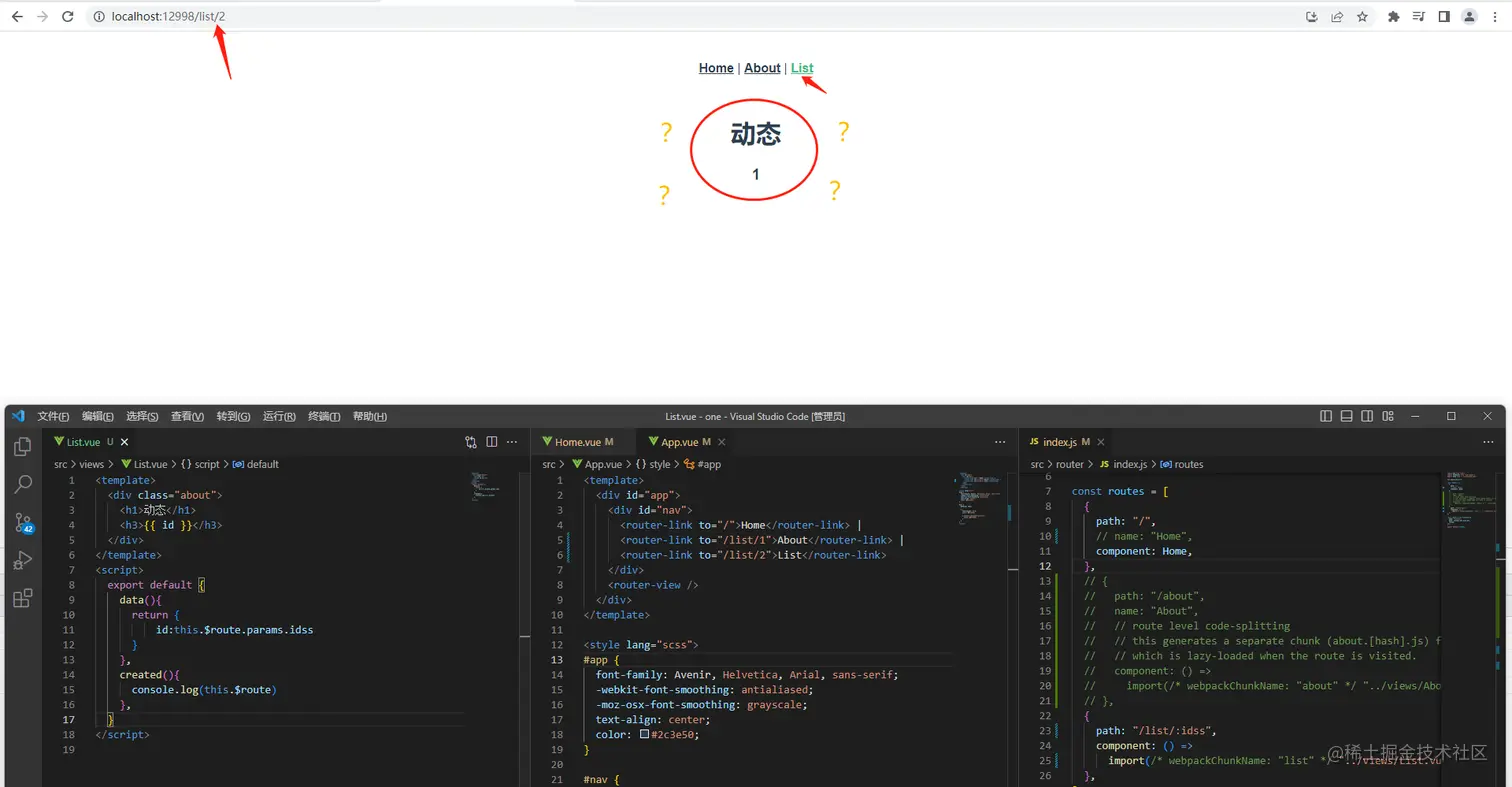Click the '<router-view />' line in App.vue

(x=653, y=585)
